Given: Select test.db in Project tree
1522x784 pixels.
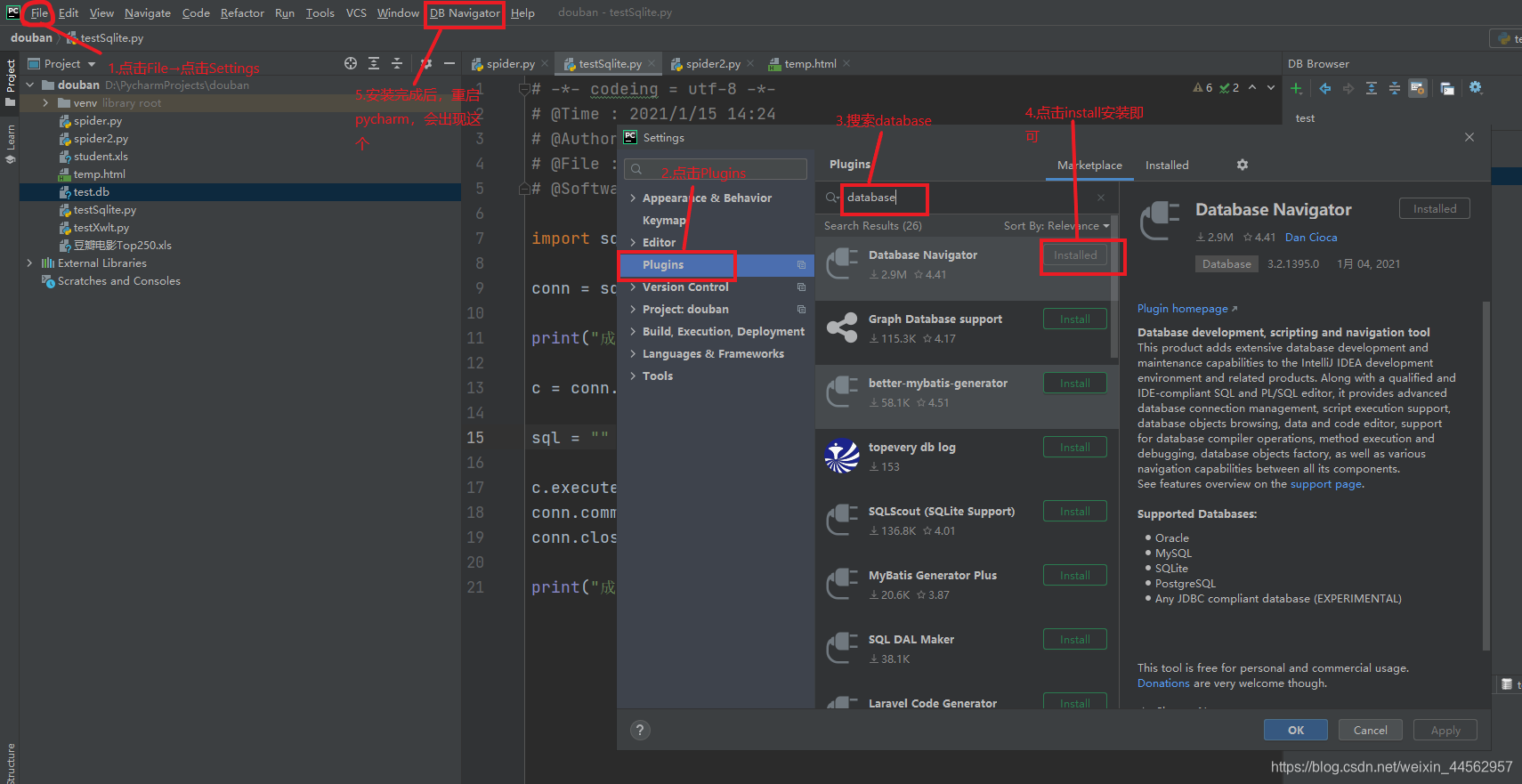Looking at the screenshot, I should click(240, 191).
